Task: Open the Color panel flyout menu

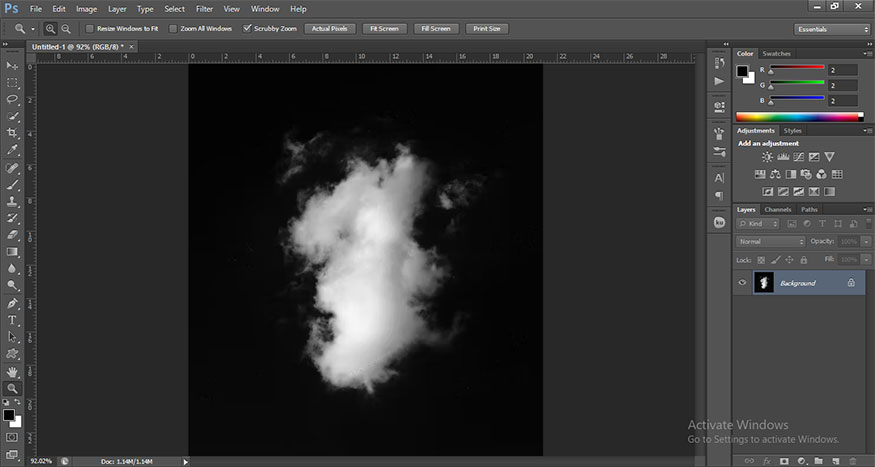Action: pos(867,54)
